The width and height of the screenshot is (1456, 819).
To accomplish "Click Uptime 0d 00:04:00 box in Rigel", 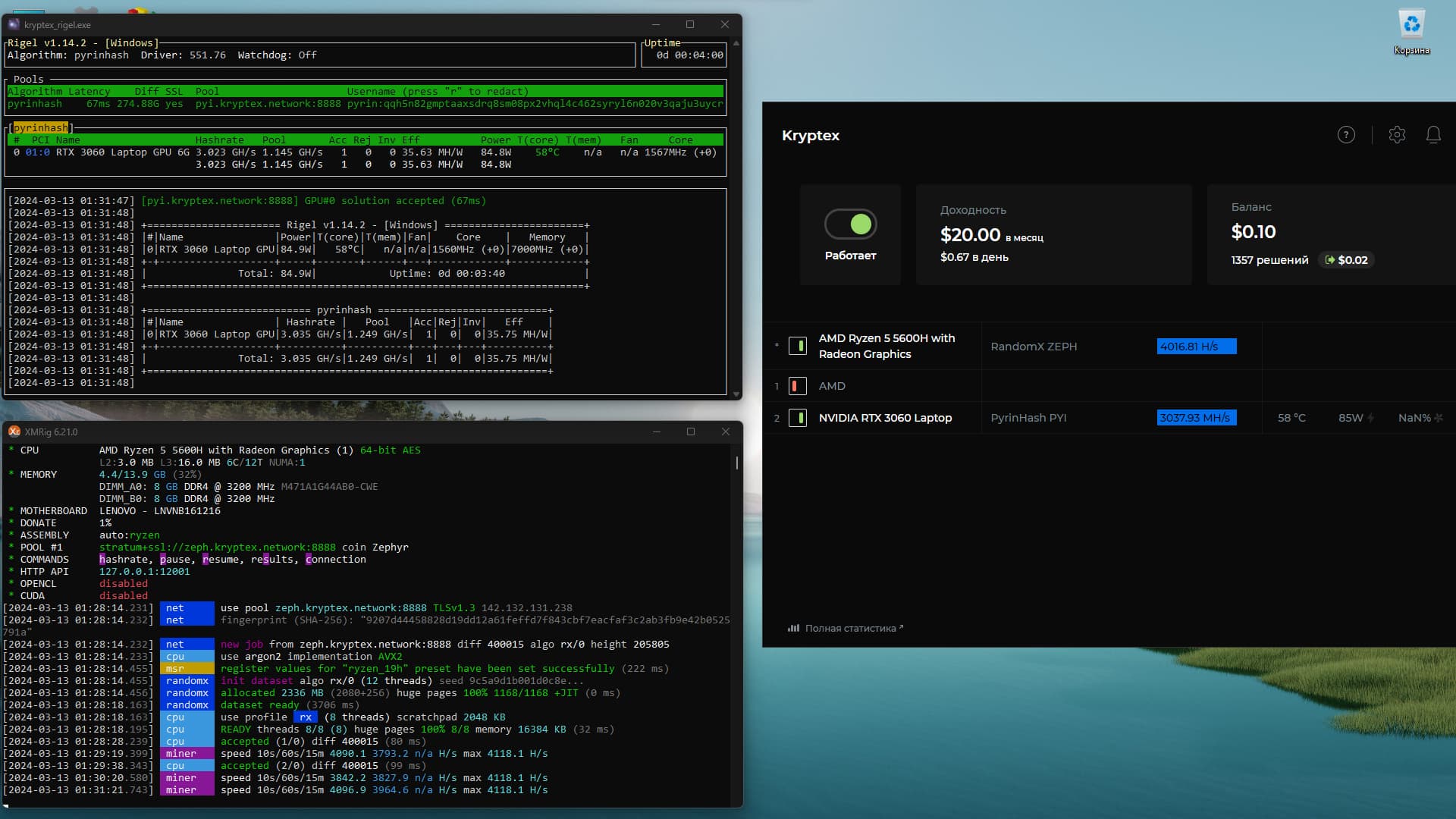I will pyautogui.click(x=686, y=55).
